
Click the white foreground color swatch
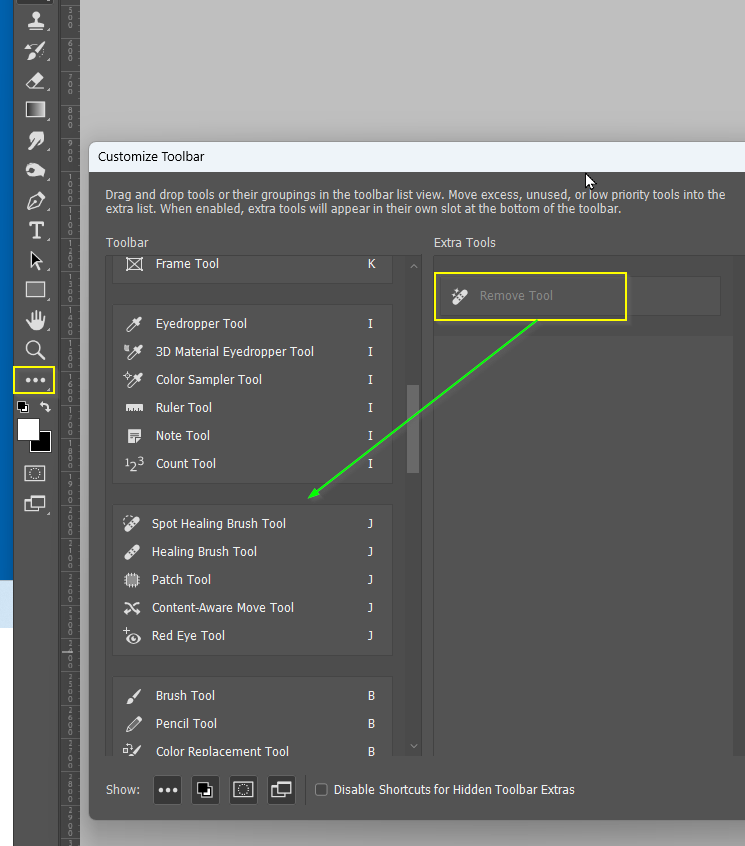point(28,429)
